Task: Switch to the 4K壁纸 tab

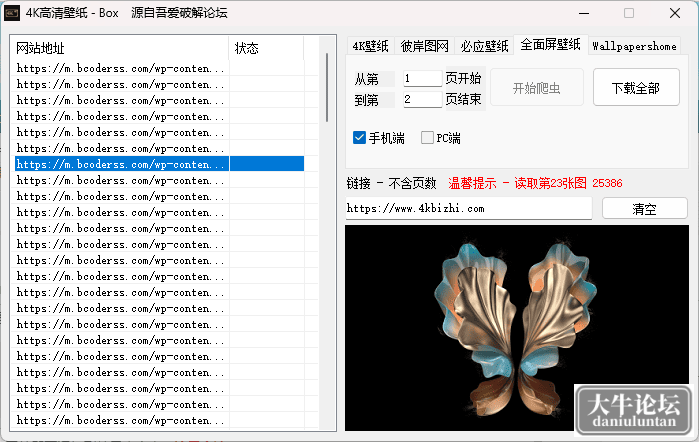Action: coord(370,46)
